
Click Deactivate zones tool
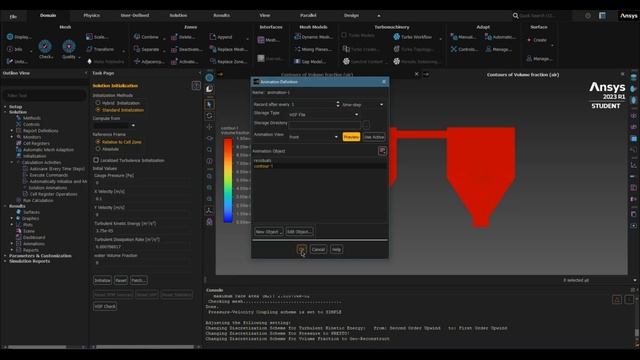(187, 49)
